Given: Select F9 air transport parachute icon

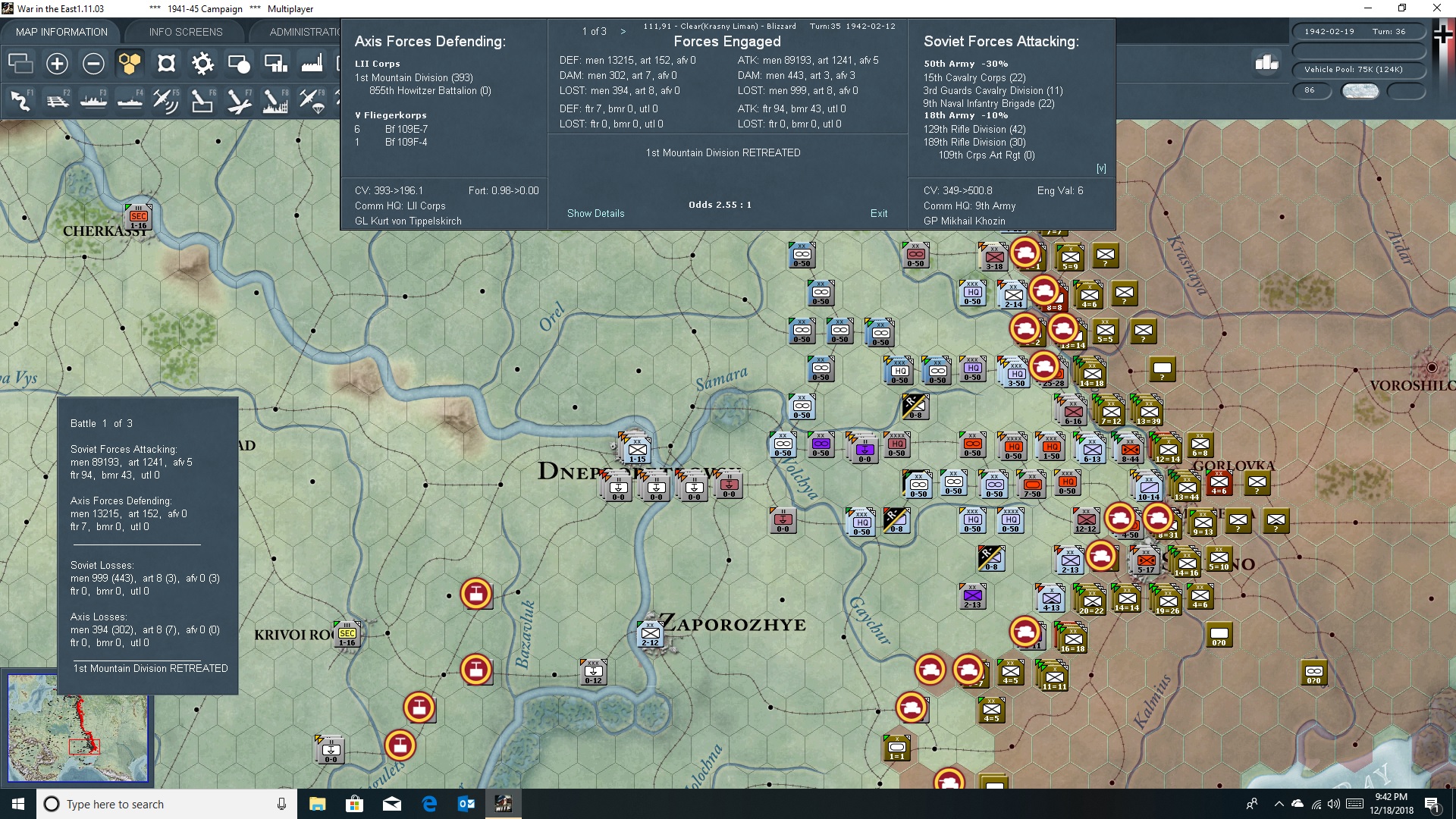Looking at the screenshot, I should click(312, 100).
